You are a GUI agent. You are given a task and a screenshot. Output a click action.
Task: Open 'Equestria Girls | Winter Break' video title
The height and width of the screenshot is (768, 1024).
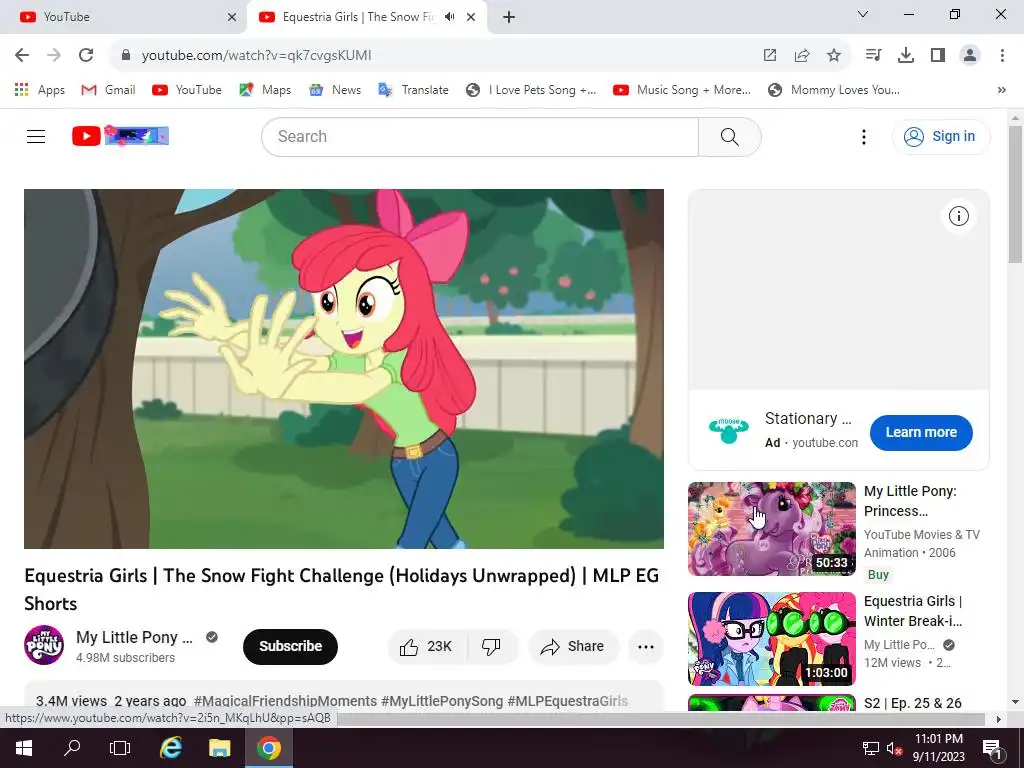(x=913, y=611)
